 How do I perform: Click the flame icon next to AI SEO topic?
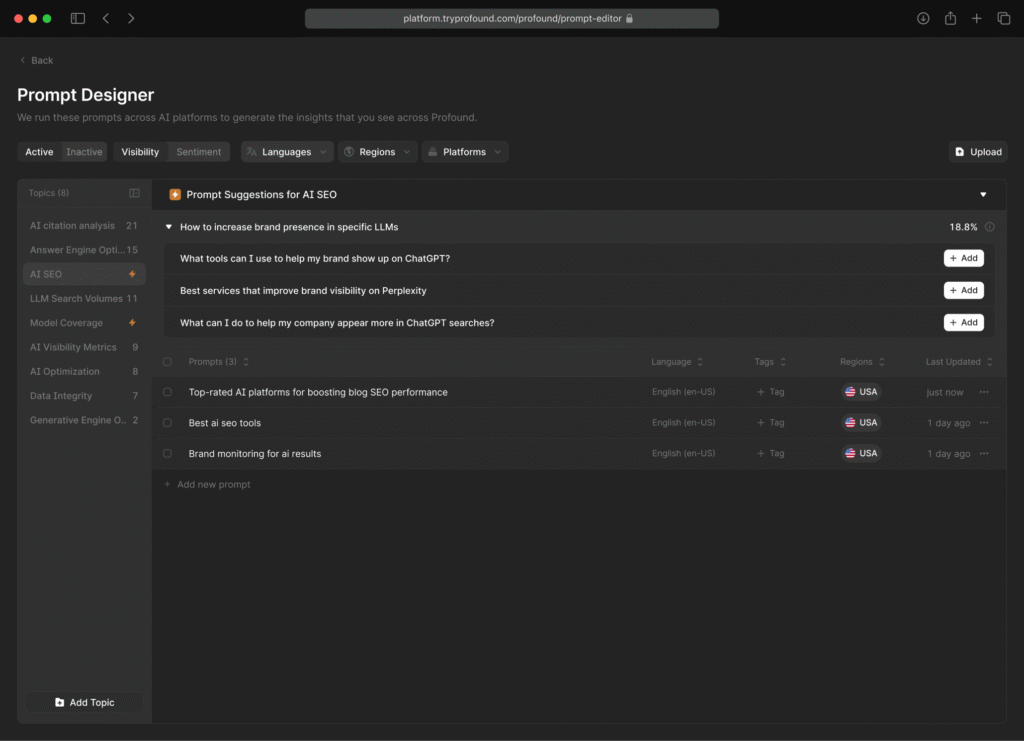coord(131,273)
